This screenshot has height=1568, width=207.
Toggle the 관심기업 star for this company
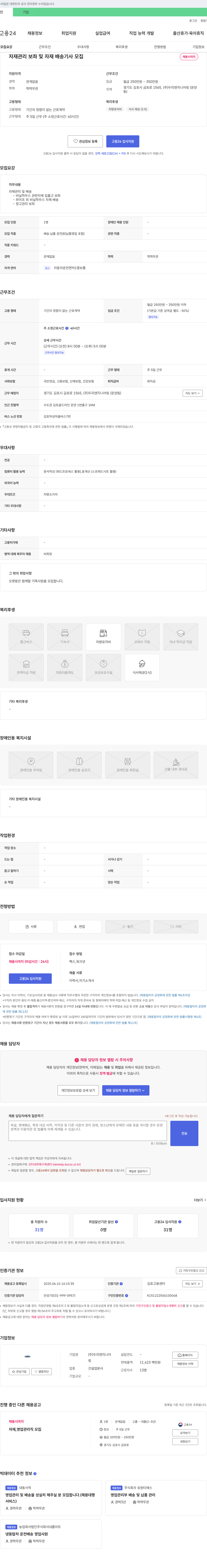coord(19,1371)
